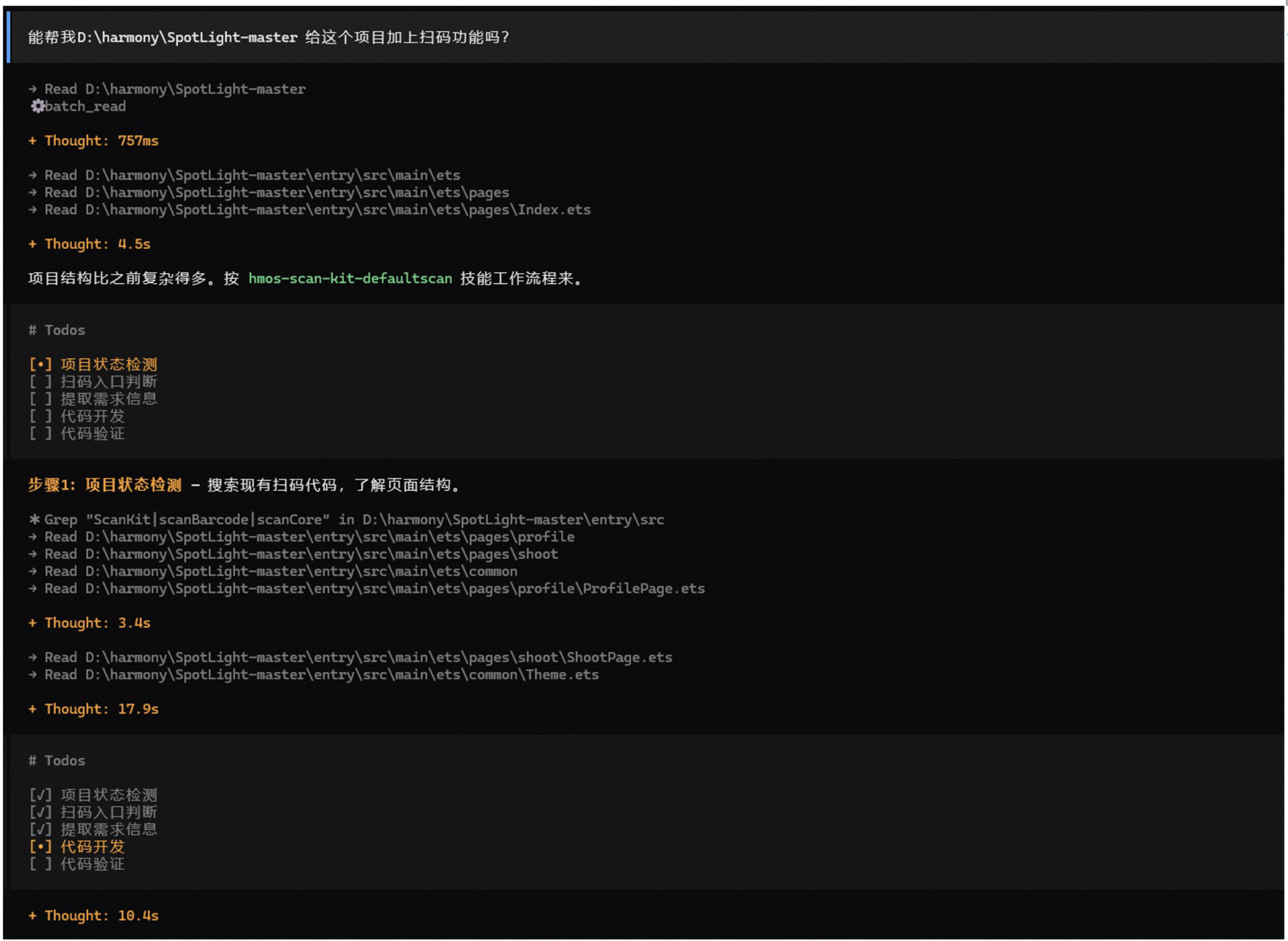Image resolution: width=1288 pixels, height=941 pixels.
Task: Open Read entry for pages\profile folder
Action: click(302, 537)
